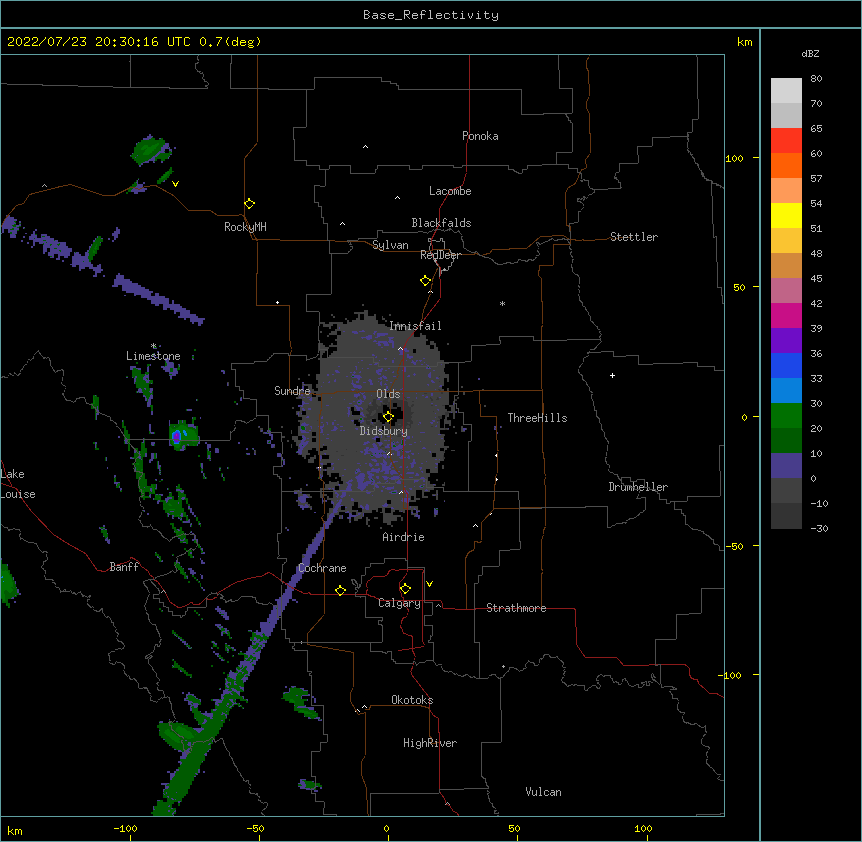Select the red 65 dBZ legend swatch
This screenshot has width=862, height=842.
click(x=786, y=140)
